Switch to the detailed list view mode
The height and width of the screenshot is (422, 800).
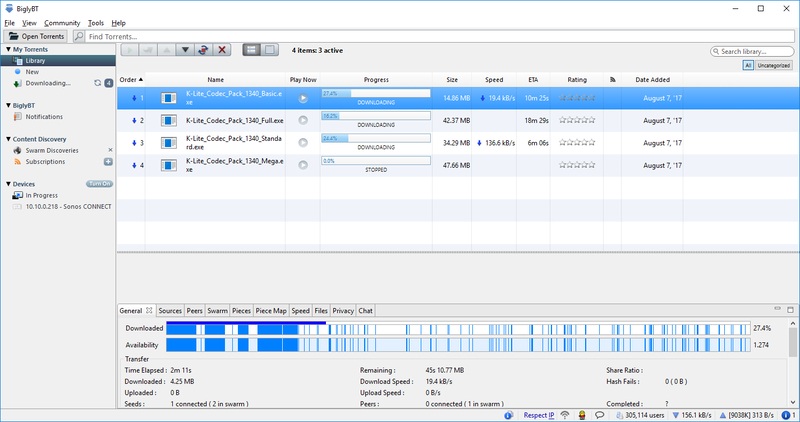point(271,50)
